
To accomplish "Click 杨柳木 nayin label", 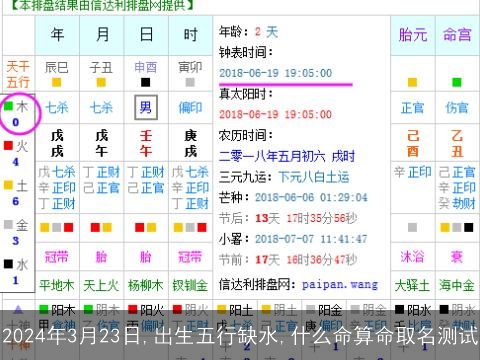I will (x=145, y=285).
